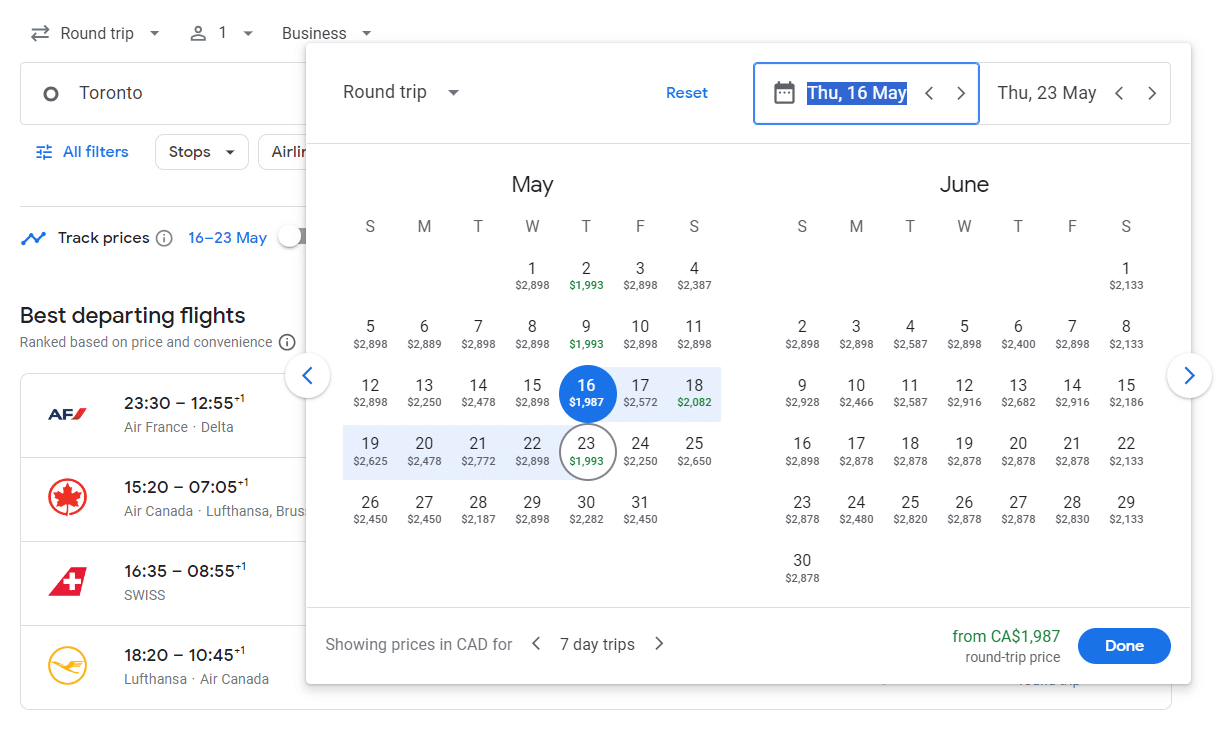
Task: Increase trip length from 7 day trips
Action: [x=659, y=644]
